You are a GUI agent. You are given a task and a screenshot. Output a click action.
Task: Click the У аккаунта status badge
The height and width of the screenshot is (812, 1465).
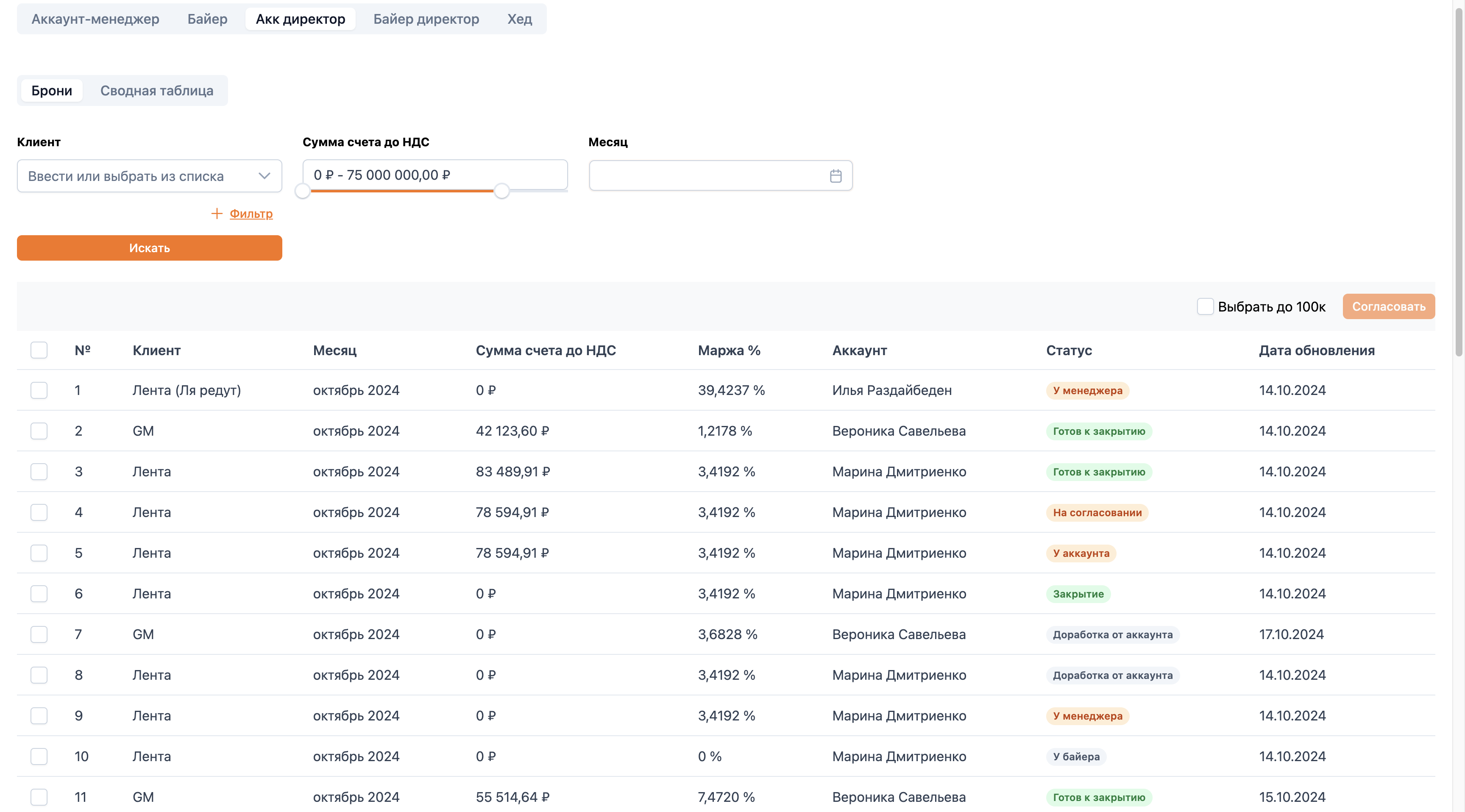click(1081, 553)
